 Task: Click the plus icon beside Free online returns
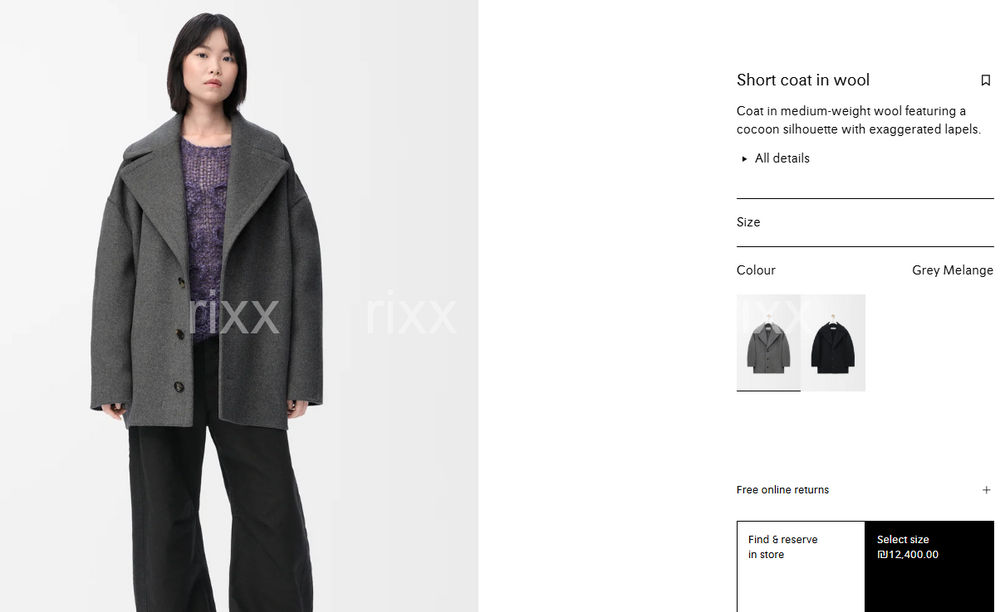(x=986, y=490)
